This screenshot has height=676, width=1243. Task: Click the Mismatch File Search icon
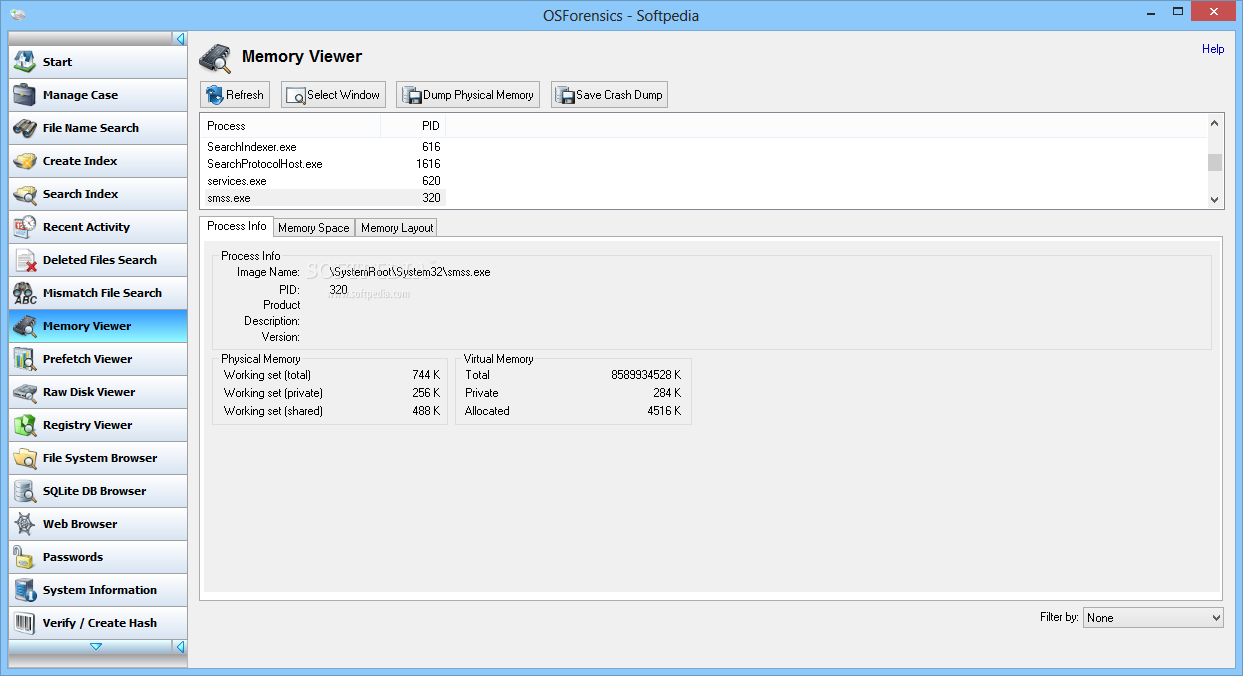point(25,293)
